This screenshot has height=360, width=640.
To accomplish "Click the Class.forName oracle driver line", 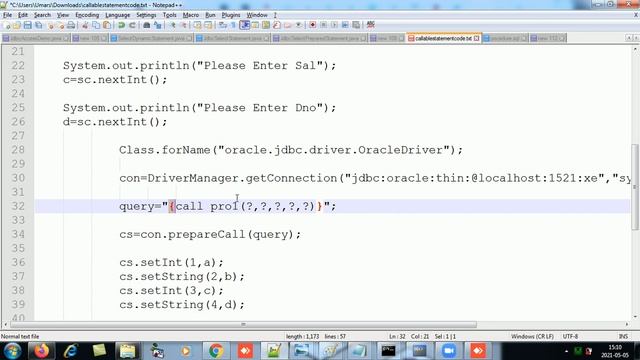I will [x=291, y=150].
